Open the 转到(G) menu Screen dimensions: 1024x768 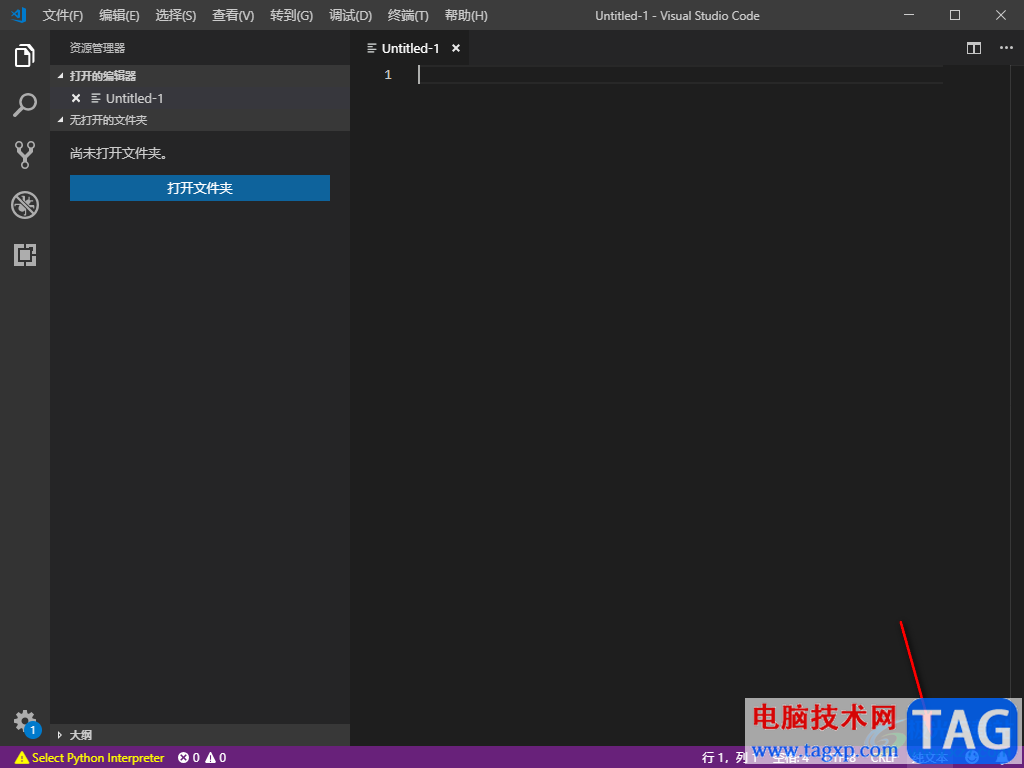291,16
